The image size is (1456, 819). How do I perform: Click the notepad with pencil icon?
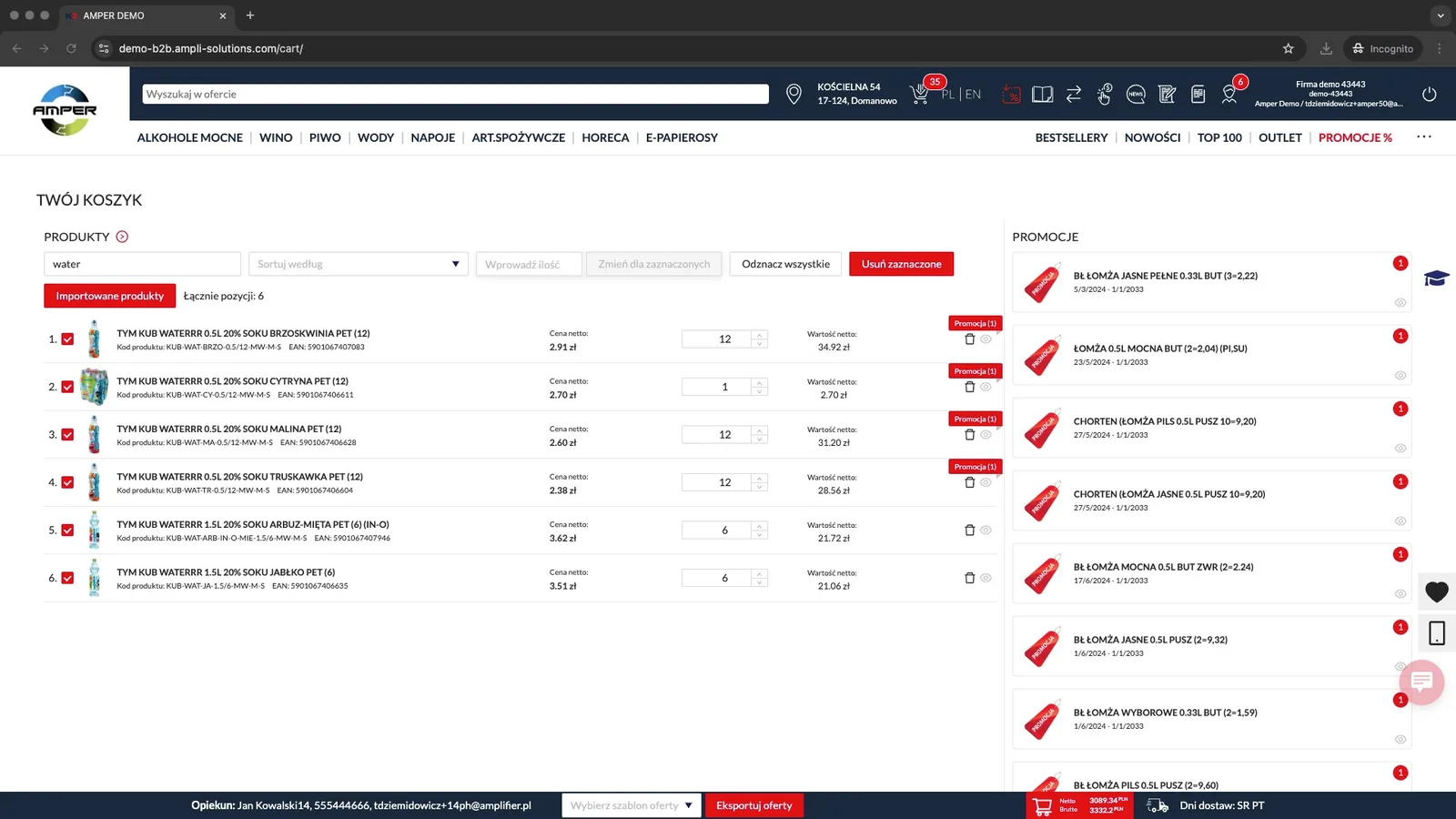pos(1168,94)
